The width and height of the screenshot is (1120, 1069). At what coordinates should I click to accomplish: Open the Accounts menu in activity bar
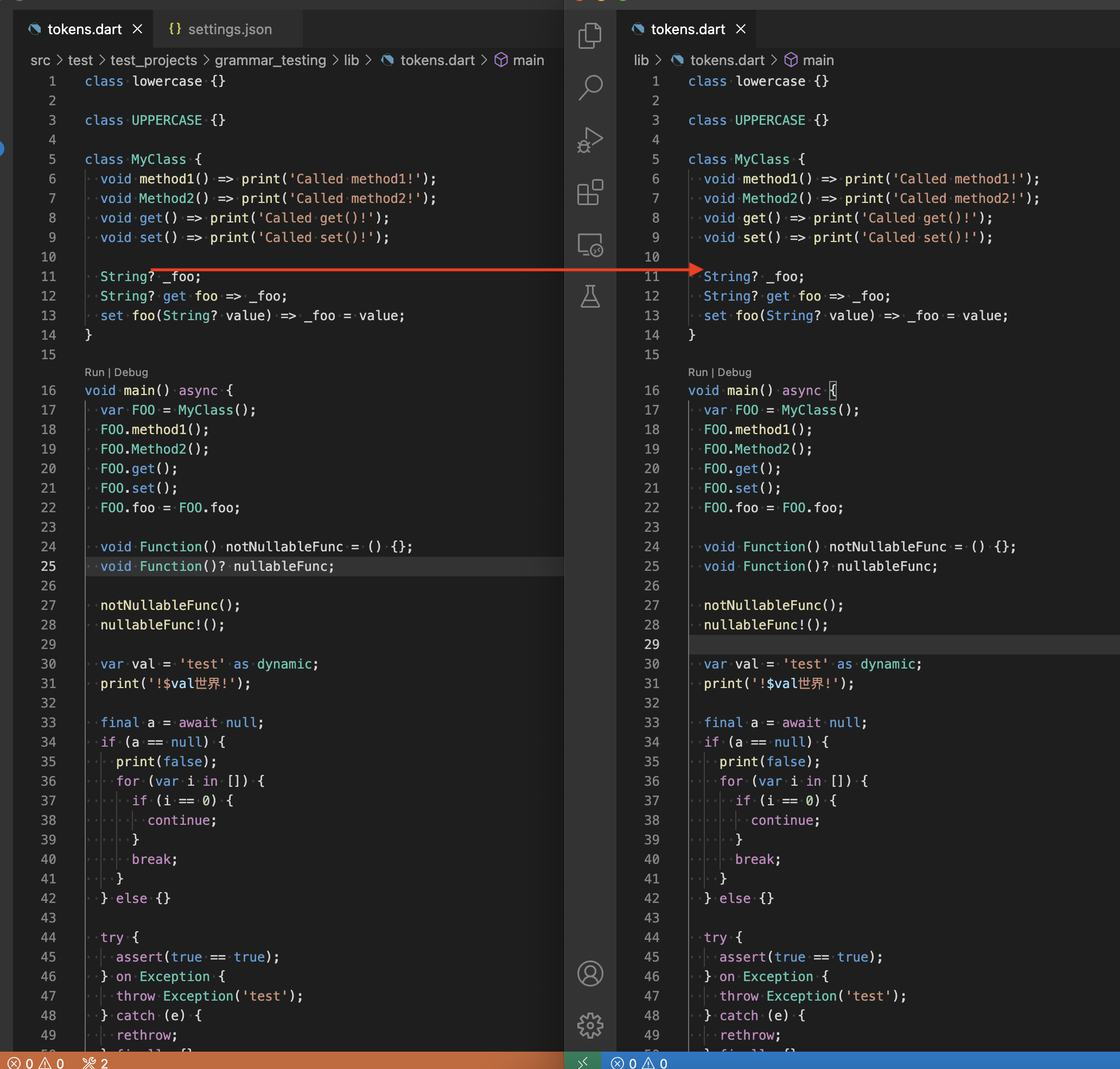coord(591,975)
